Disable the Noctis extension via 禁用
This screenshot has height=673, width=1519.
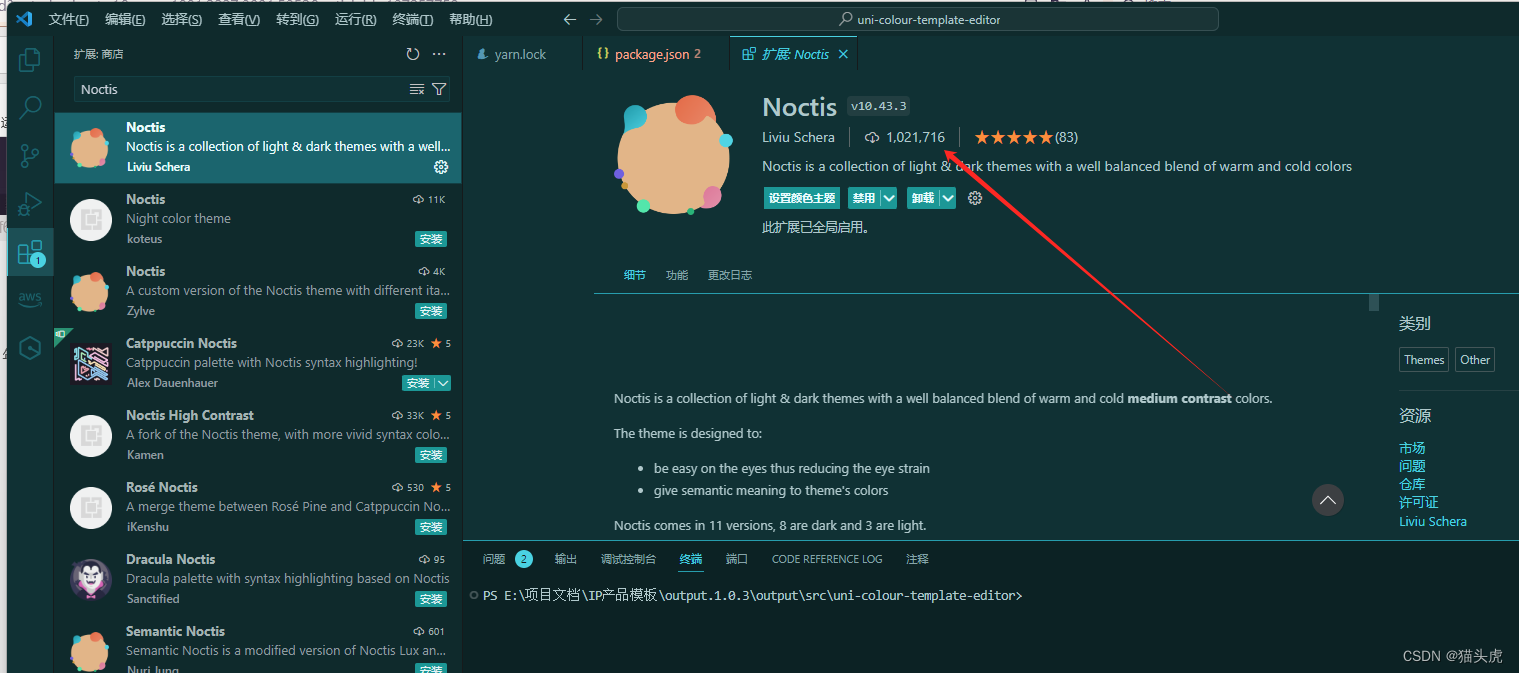(864, 197)
